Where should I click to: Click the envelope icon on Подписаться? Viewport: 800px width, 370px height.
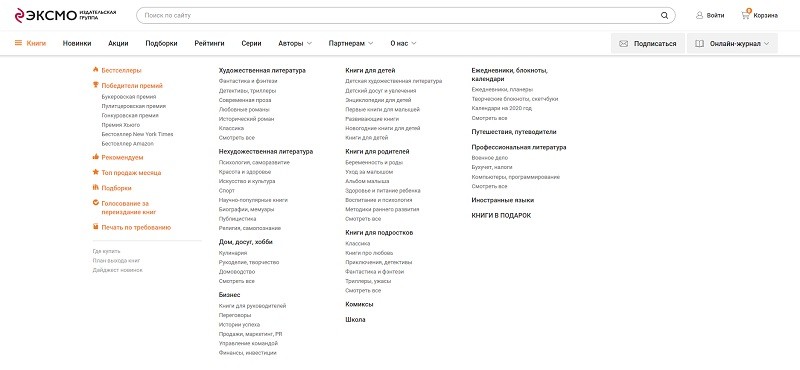tap(623, 44)
